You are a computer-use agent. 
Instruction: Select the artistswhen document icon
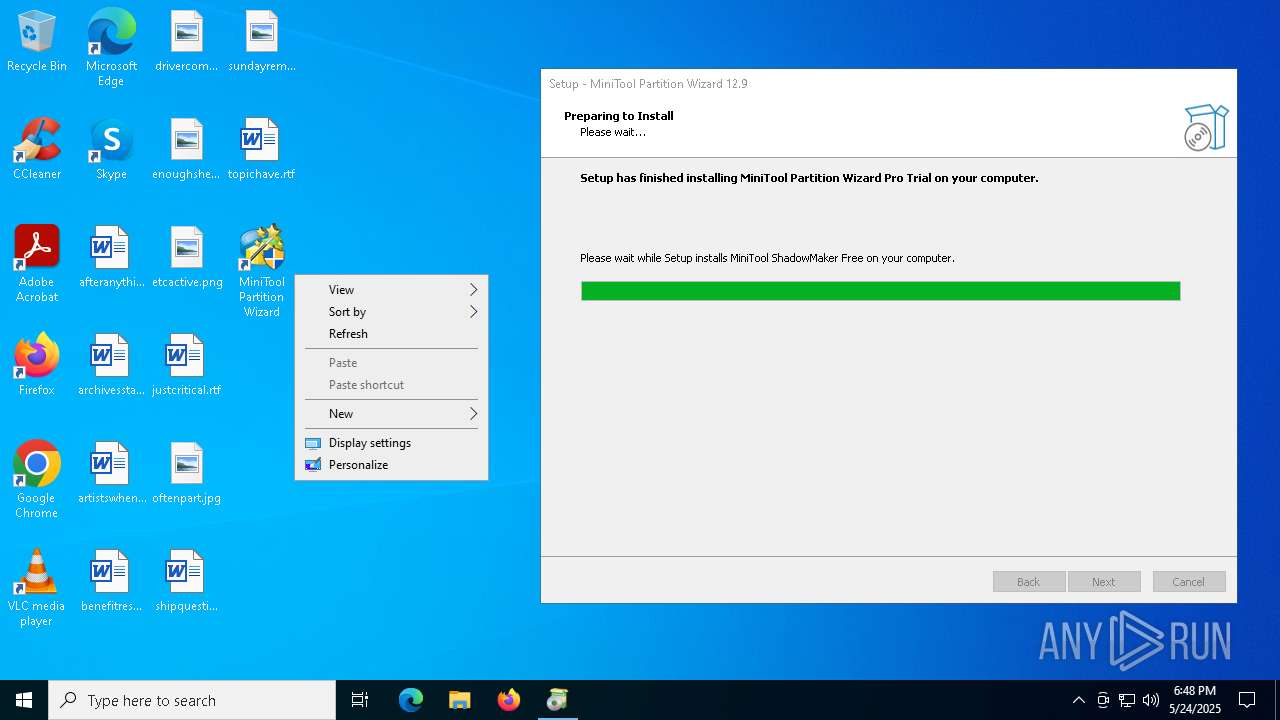pos(111,474)
